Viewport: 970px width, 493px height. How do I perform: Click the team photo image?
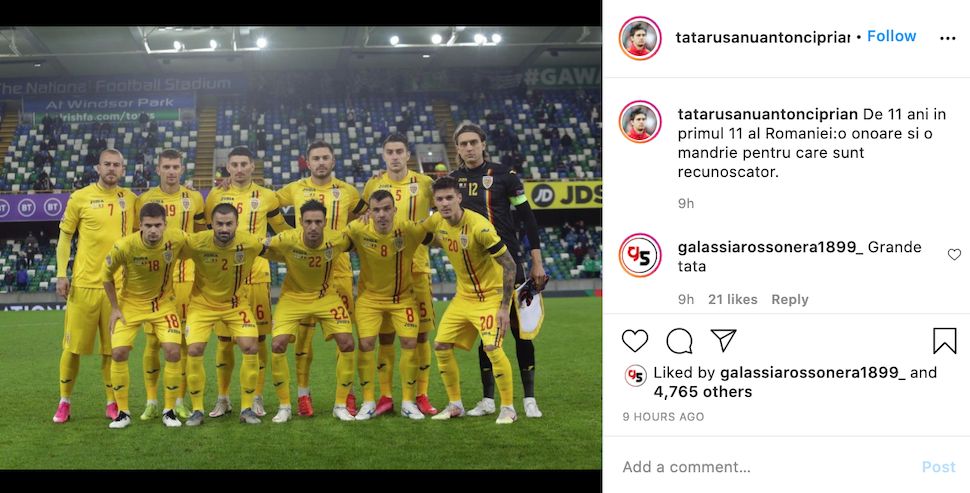tap(301, 247)
